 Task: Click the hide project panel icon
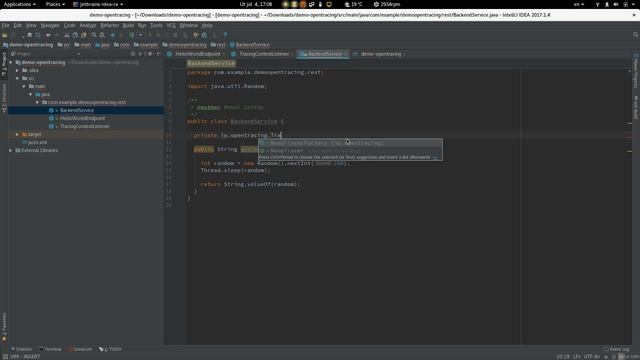click(159, 54)
